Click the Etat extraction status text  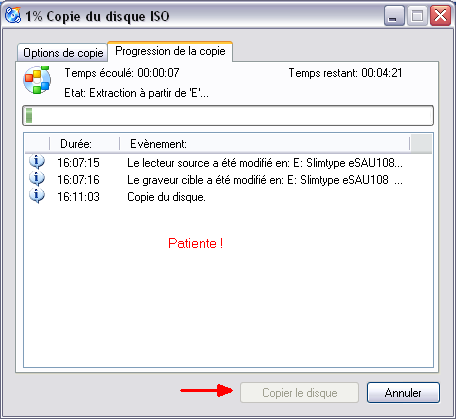136,93
